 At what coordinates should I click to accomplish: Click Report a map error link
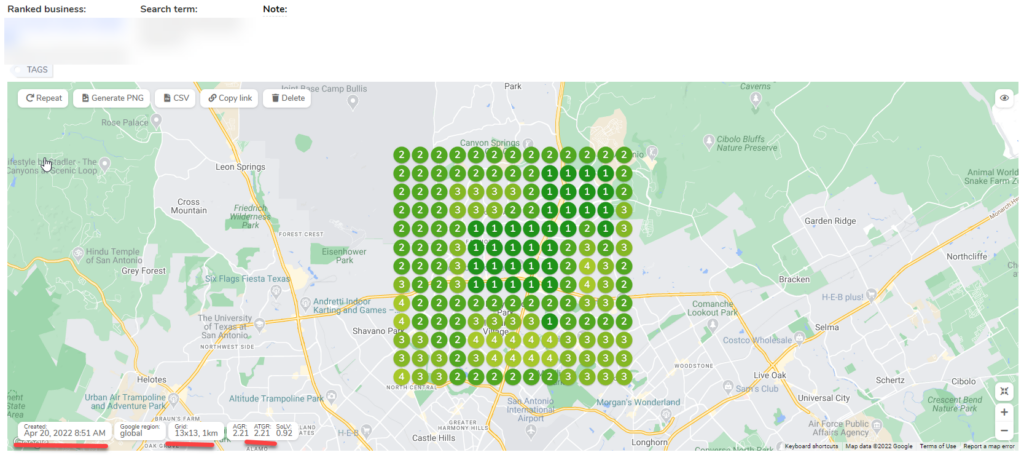[x=990, y=446]
